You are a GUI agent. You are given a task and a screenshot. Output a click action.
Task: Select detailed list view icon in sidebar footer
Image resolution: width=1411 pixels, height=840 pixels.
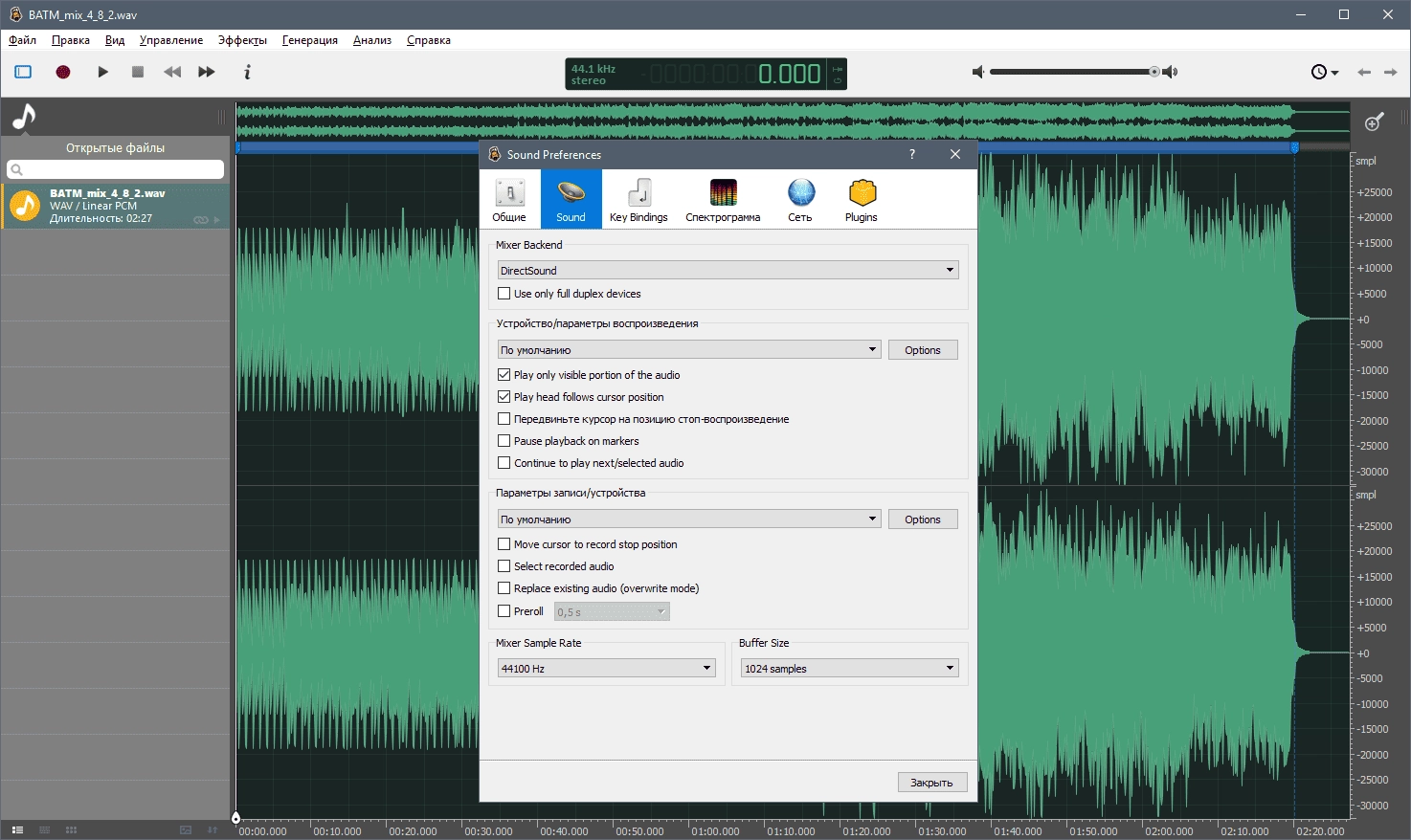click(x=17, y=829)
